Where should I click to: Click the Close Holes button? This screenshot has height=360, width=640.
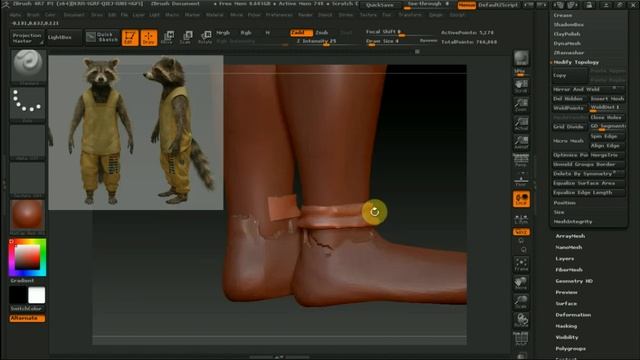coord(606,118)
